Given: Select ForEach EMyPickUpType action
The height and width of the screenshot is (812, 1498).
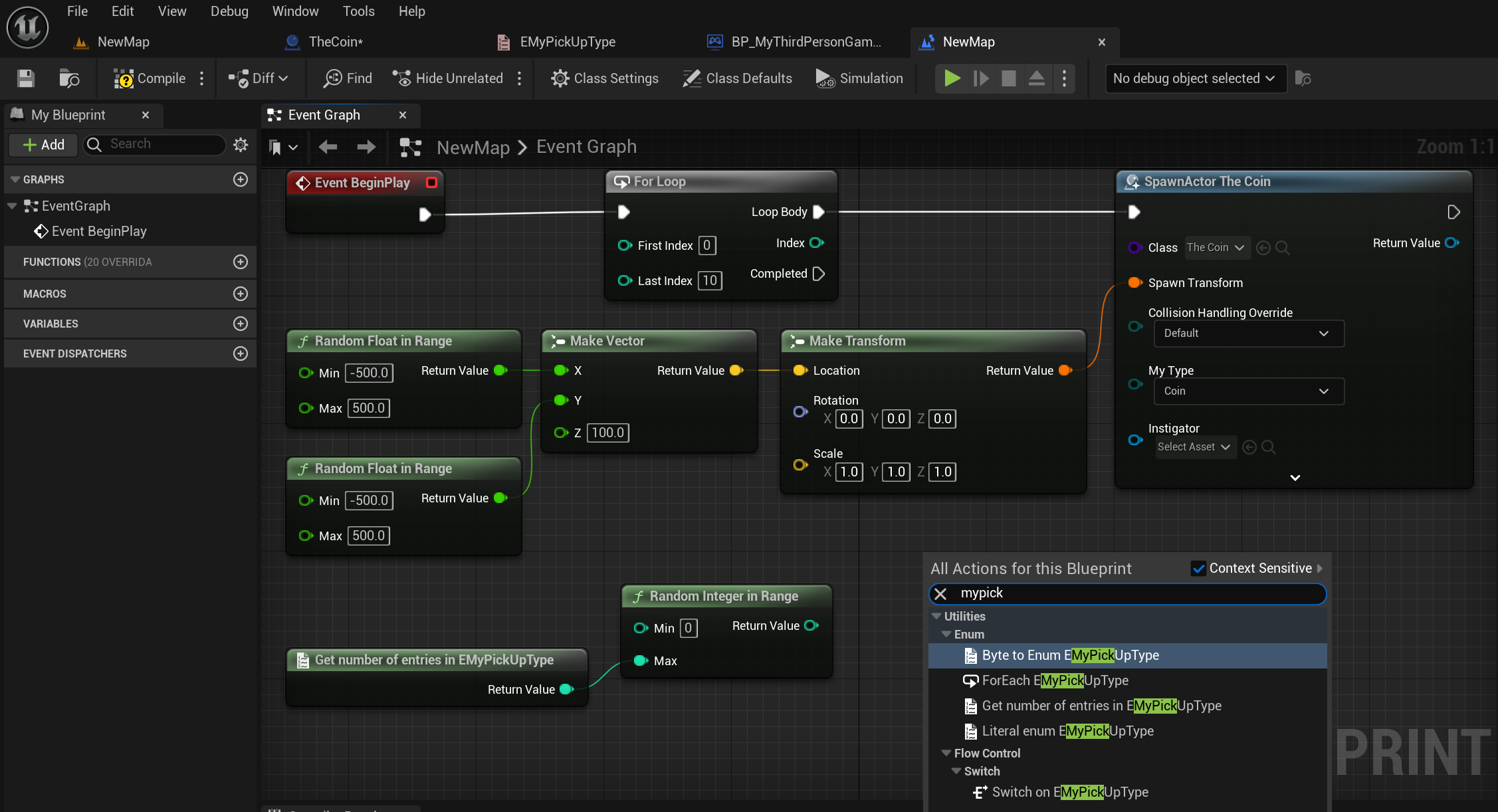Looking at the screenshot, I should 1127,680.
